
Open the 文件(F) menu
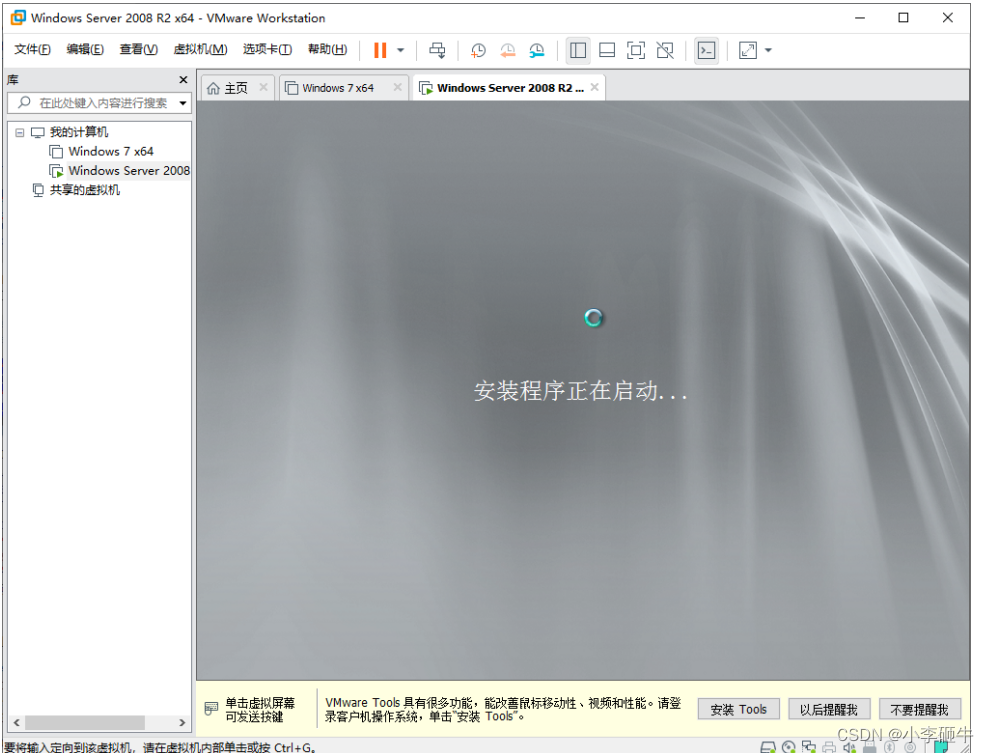click(x=32, y=49)
